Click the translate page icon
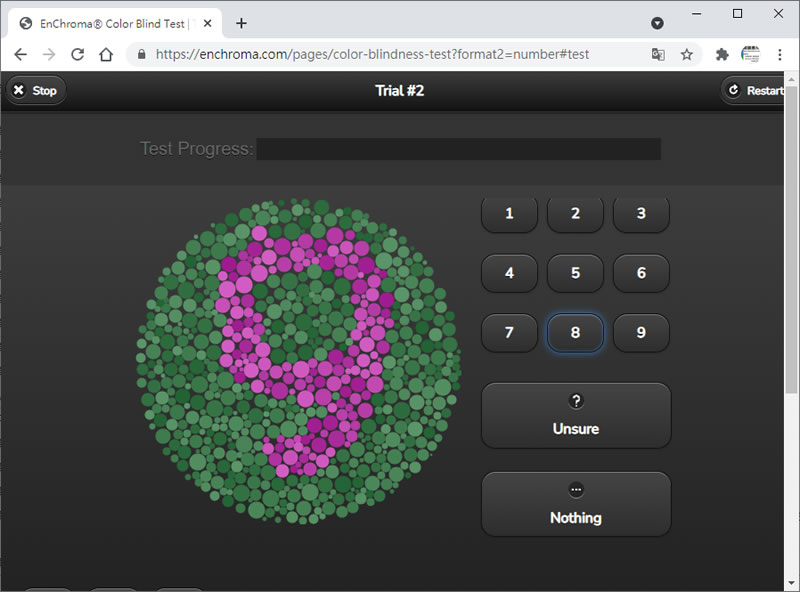The image size is (800, 592). pos(658,55)
